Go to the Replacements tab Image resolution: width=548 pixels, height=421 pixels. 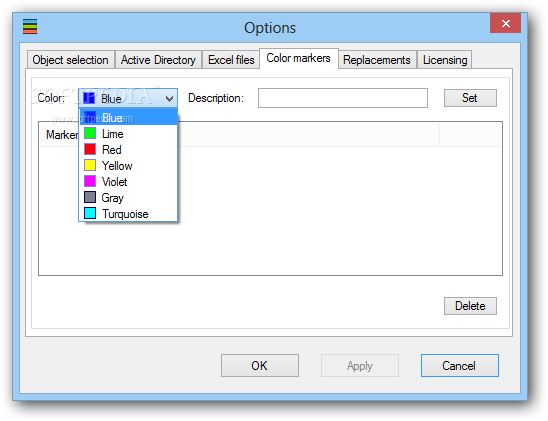[x=377, y=60]
